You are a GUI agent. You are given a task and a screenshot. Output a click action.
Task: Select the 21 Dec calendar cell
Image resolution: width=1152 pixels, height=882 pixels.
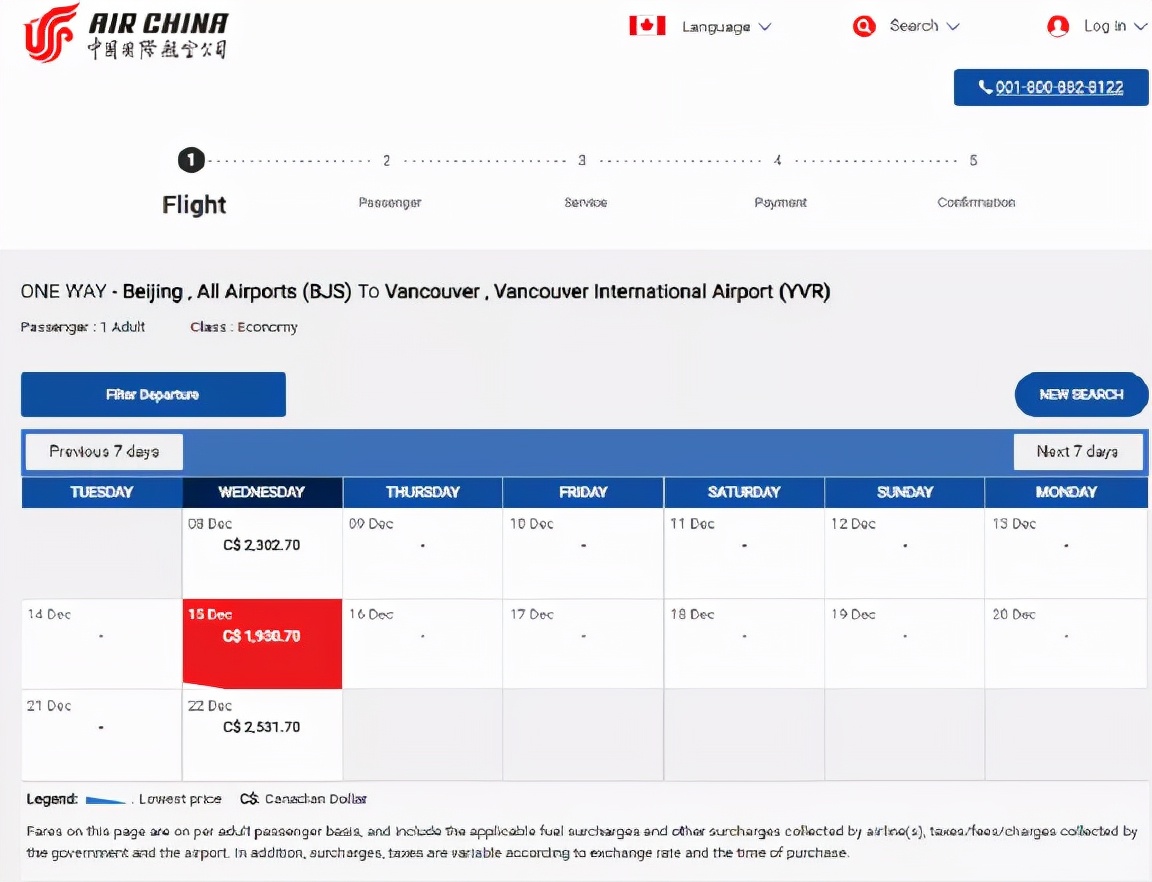tap(102, 734)
